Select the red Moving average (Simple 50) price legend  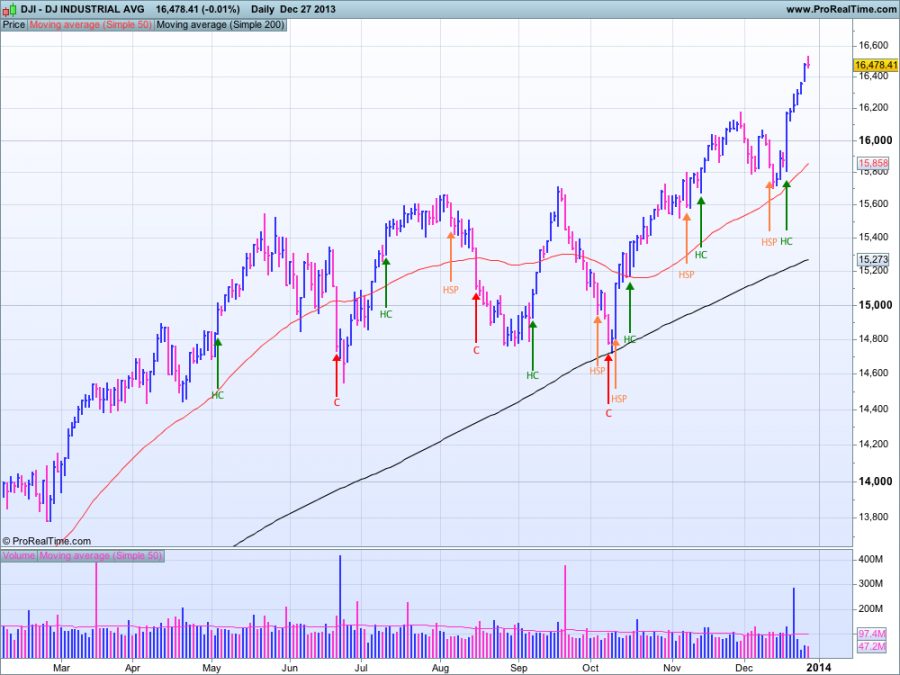(90, 25)
